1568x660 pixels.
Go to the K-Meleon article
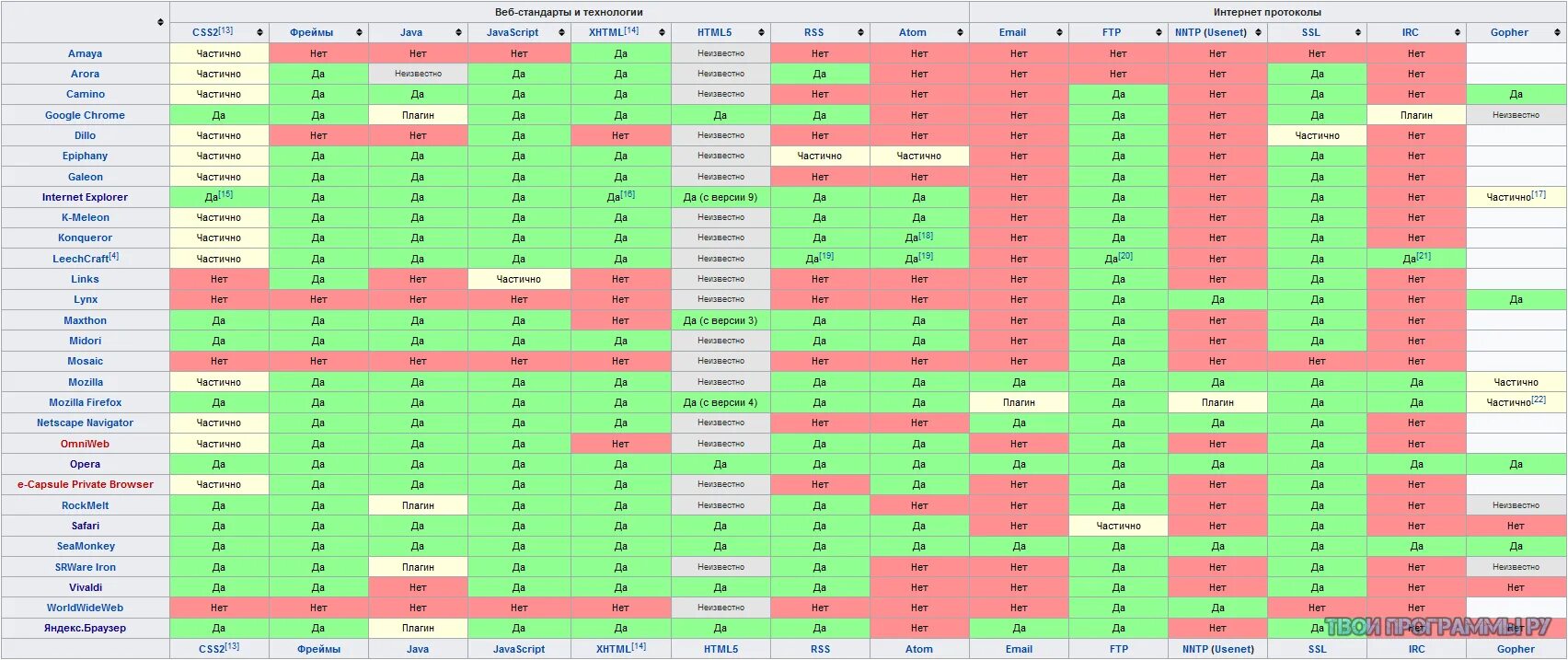coord(85,217)
